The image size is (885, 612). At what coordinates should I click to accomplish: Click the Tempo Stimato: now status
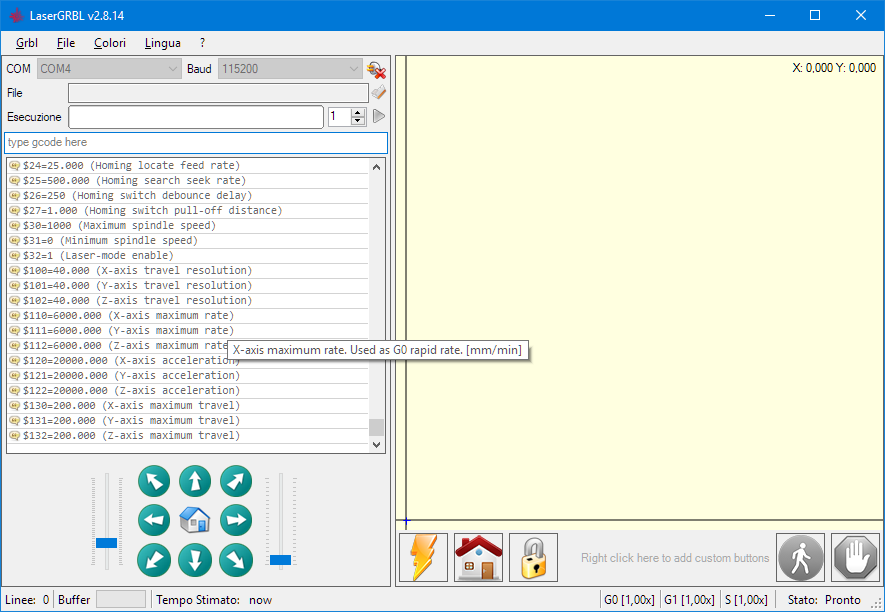[214, 600]
